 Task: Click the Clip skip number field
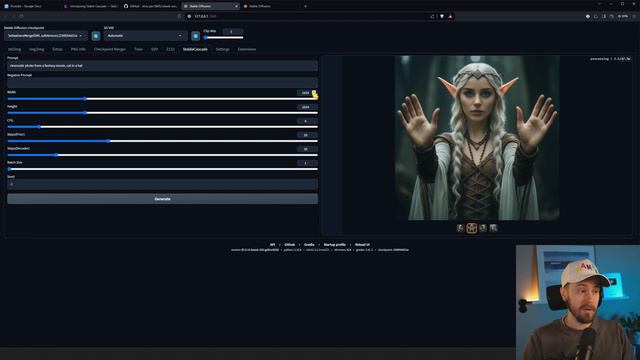233,31
